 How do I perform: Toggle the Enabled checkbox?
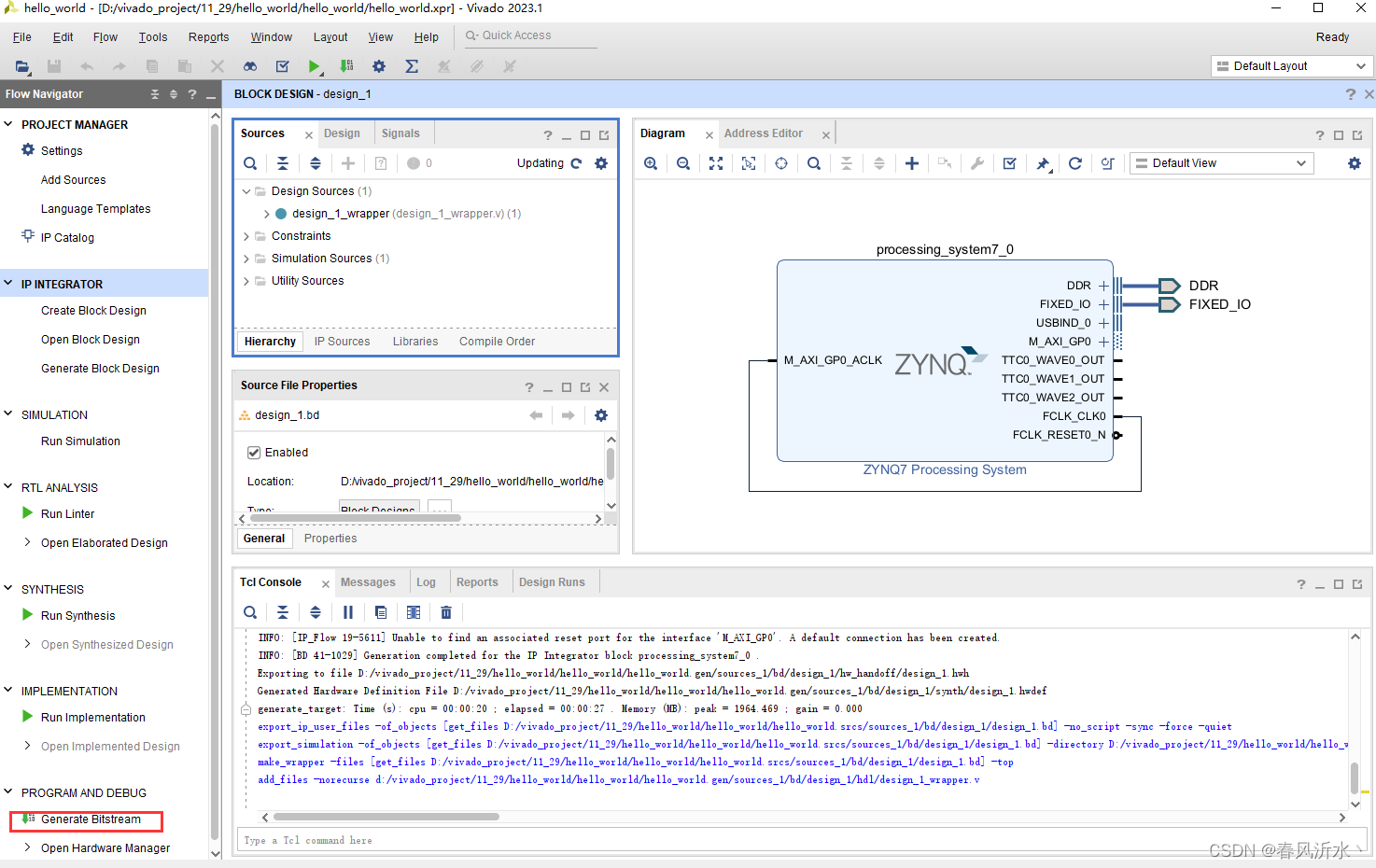point(254,453)
